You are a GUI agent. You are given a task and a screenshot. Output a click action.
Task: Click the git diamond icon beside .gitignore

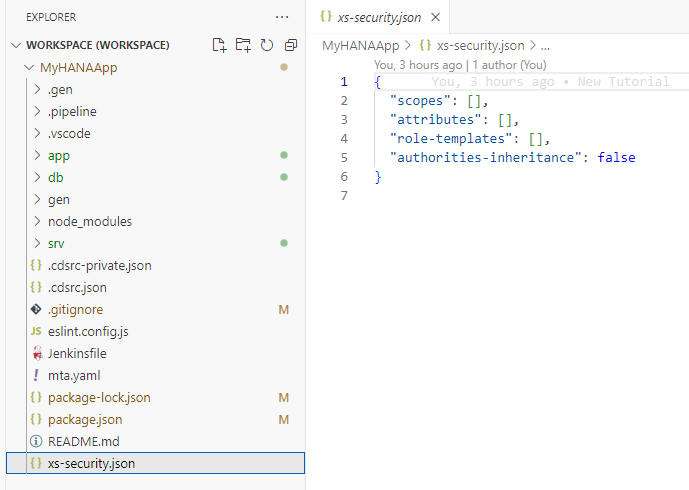(36, 309)
